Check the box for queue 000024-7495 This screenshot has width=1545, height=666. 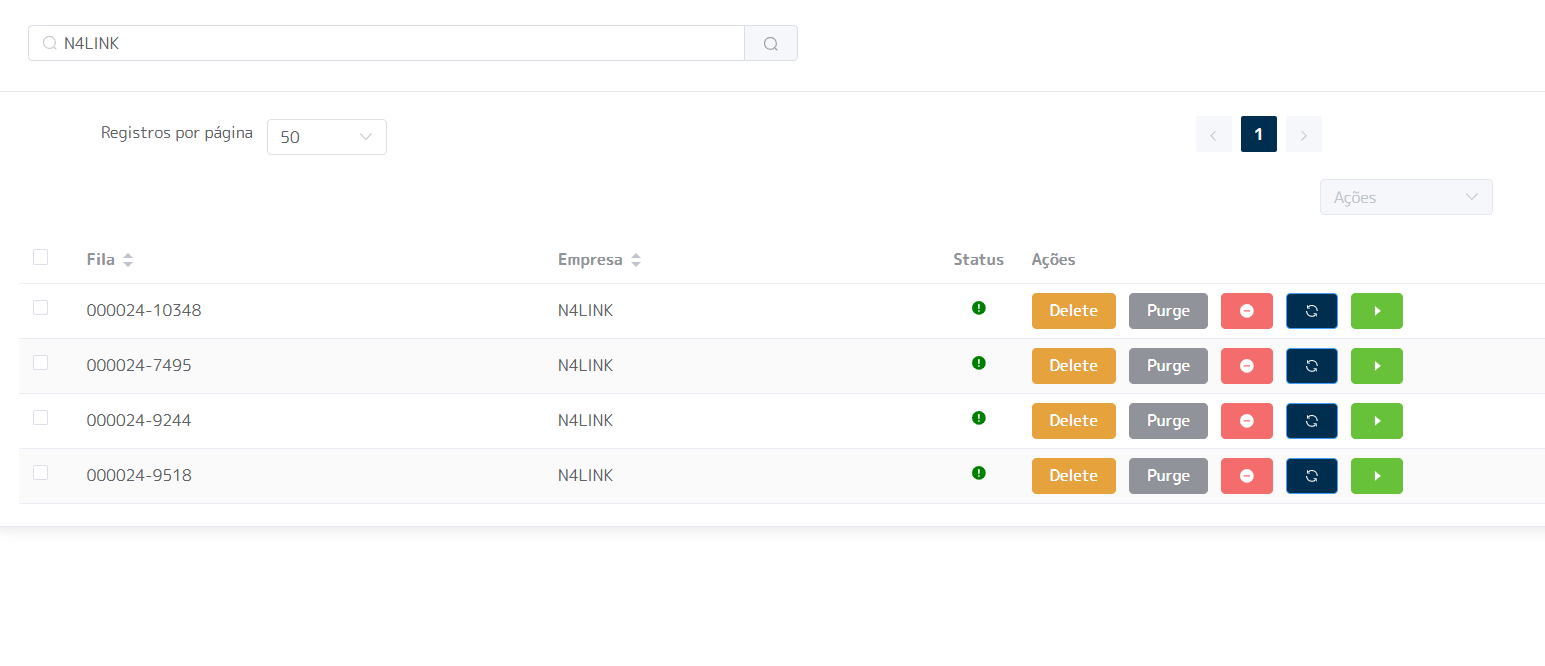point(40,362)
